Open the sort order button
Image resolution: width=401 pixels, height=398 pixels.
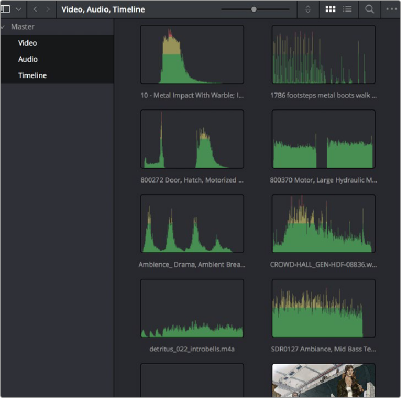[x=308, y=9]
